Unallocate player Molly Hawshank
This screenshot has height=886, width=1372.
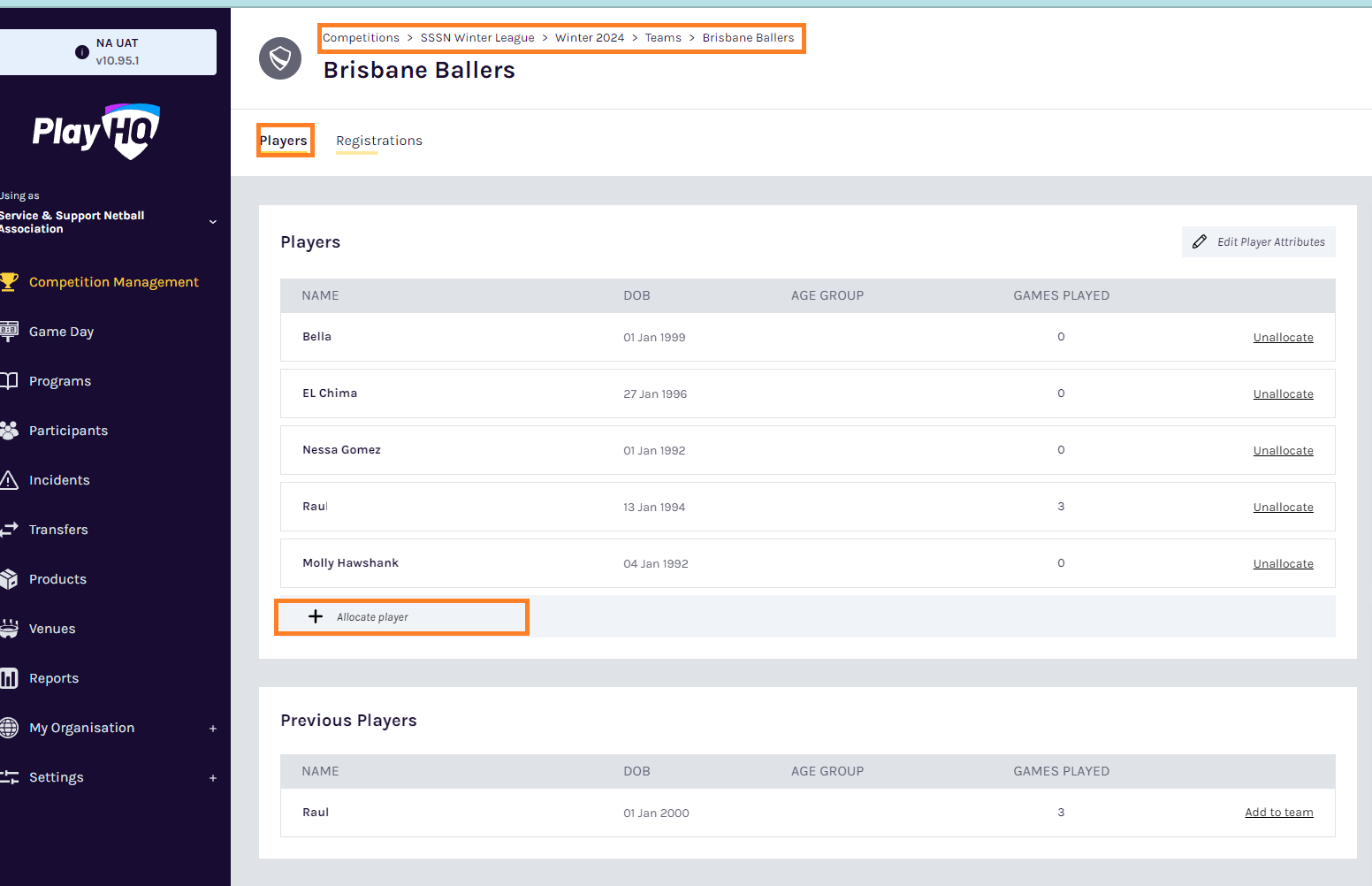point(1283,563)
